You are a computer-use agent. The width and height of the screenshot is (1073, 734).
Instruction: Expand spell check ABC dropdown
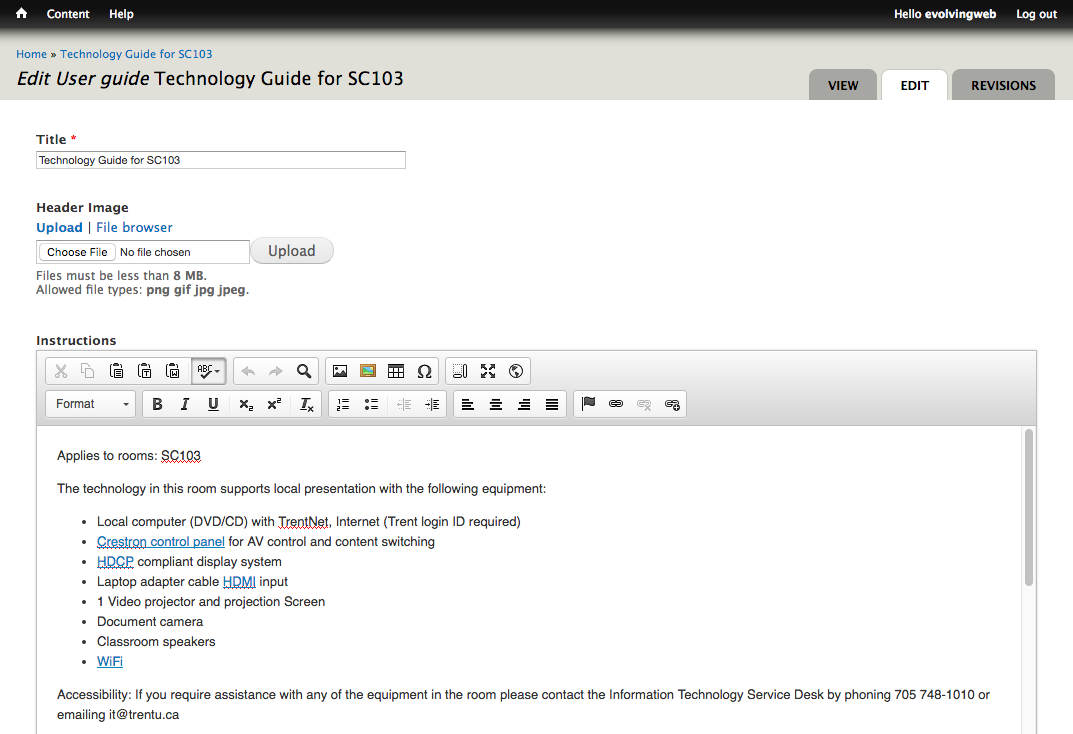(209, 371)
